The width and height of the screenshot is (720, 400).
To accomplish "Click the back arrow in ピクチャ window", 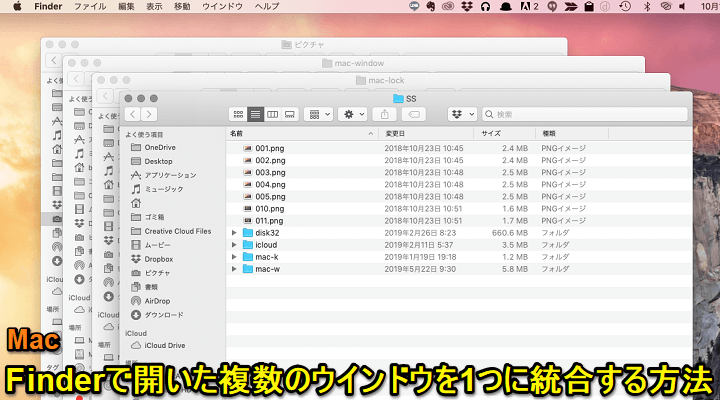I will click(54, 60).
